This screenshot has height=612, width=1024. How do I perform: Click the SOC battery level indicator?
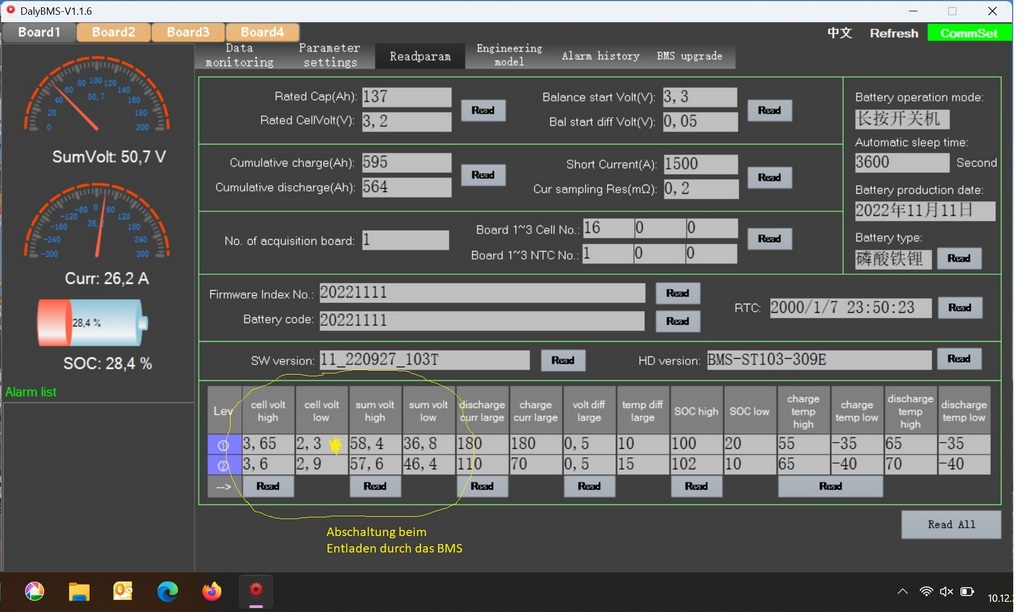[93, 323]
